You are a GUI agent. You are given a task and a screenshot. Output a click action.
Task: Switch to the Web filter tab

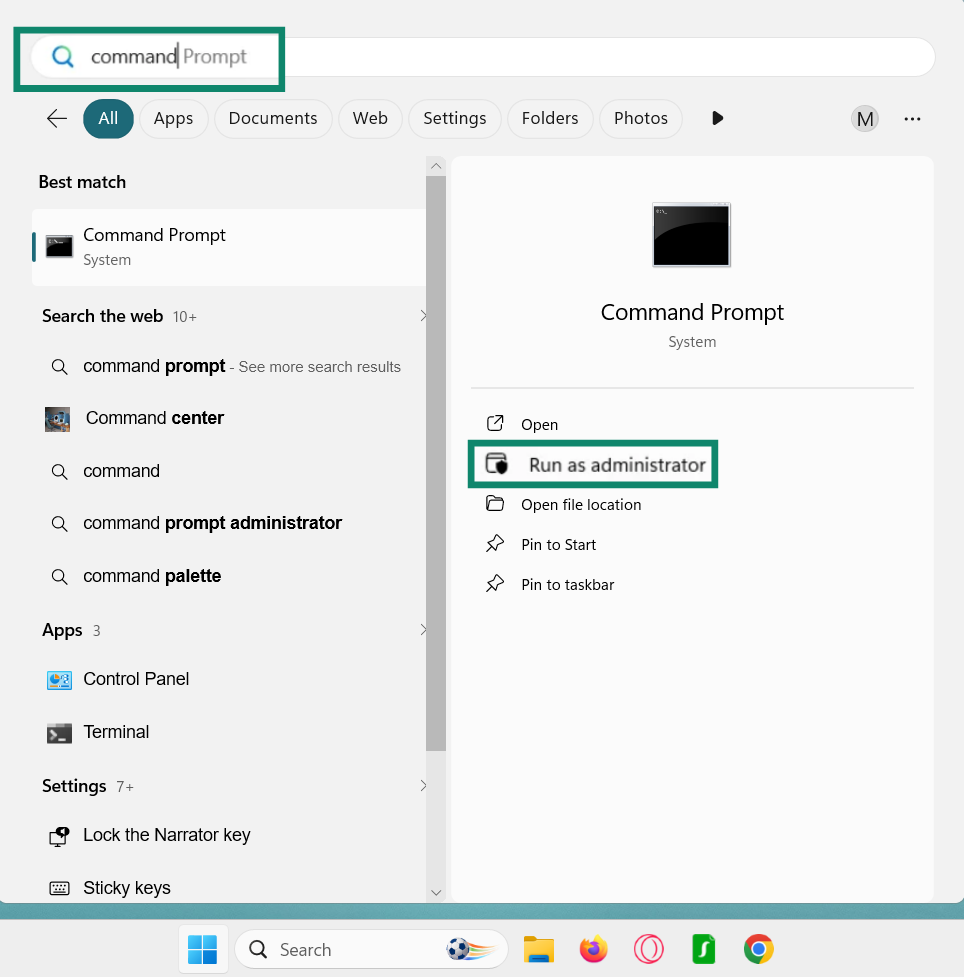[370, 118]
